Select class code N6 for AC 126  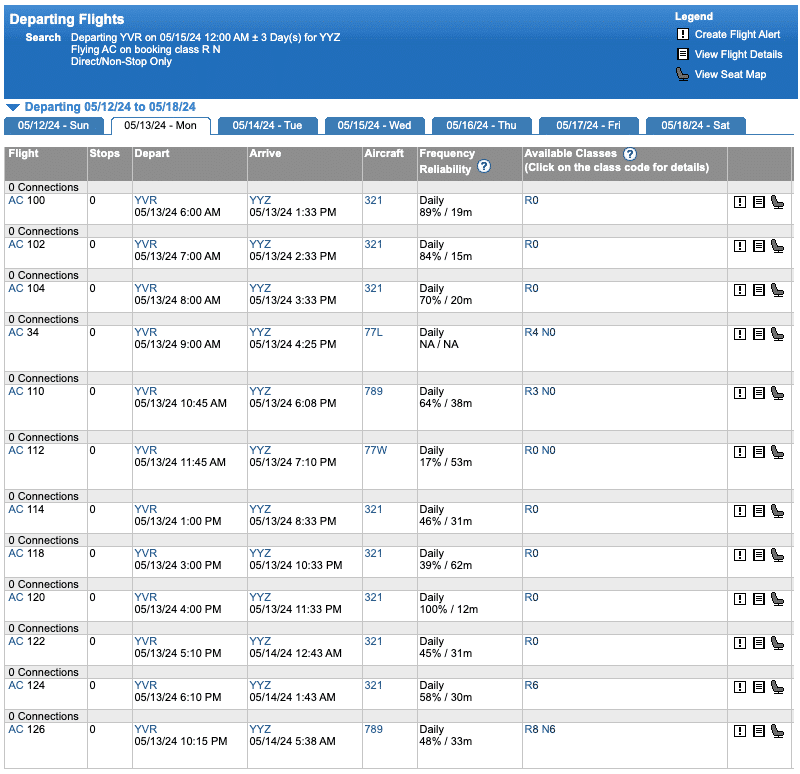coord(549,729)
